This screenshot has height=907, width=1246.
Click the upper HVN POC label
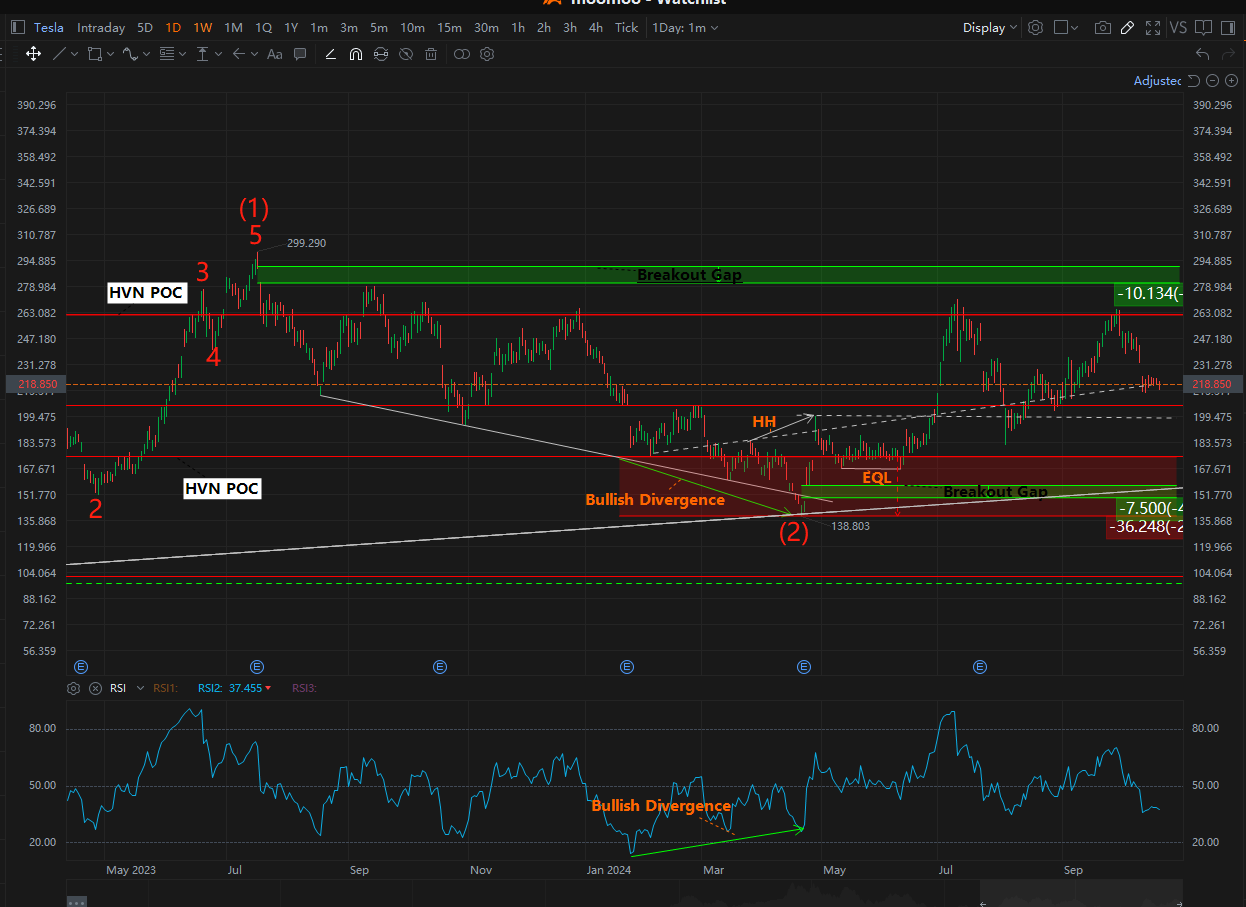(146, 293)
